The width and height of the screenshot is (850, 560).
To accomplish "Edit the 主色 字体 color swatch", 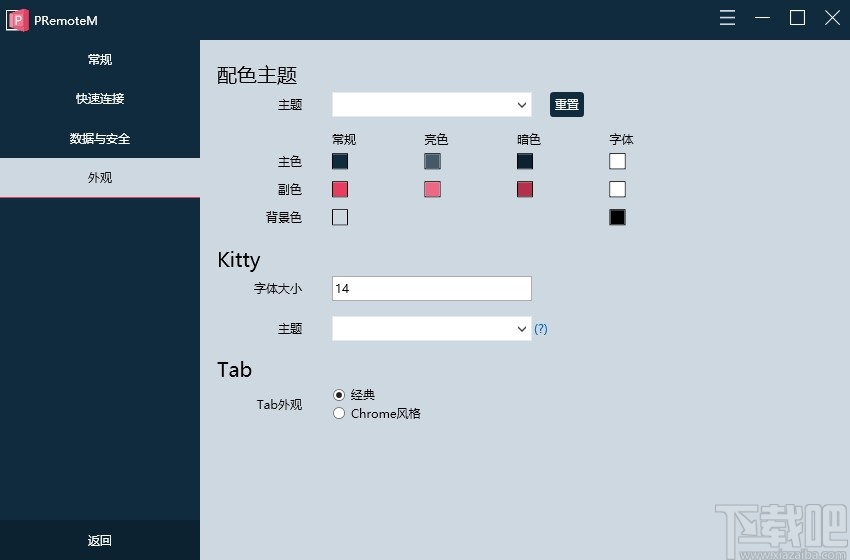I will pos(617,161).
